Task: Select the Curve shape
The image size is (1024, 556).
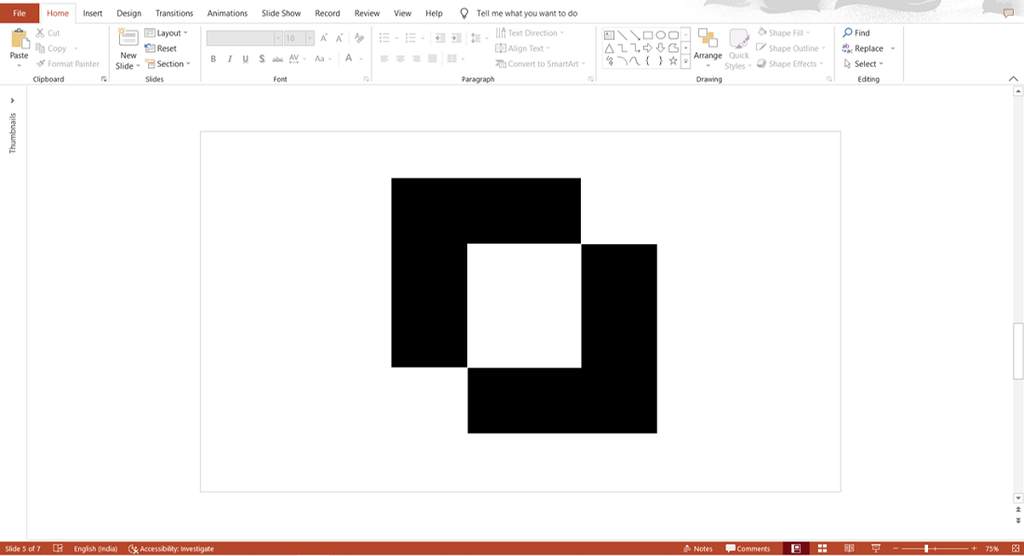Action: click(x=635, y=61)
